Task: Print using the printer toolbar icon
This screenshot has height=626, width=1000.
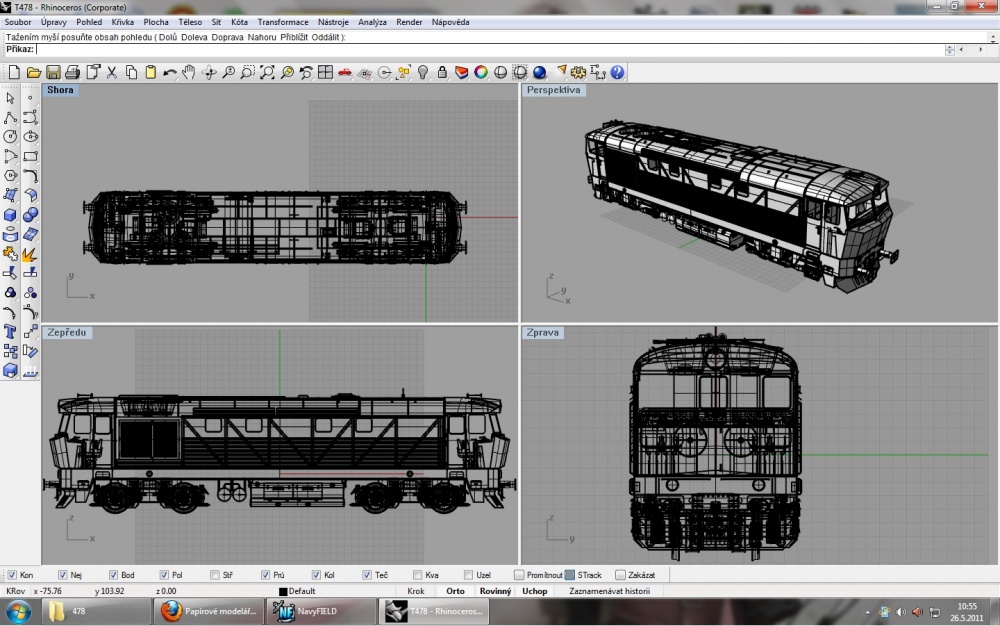Action: 73,73
